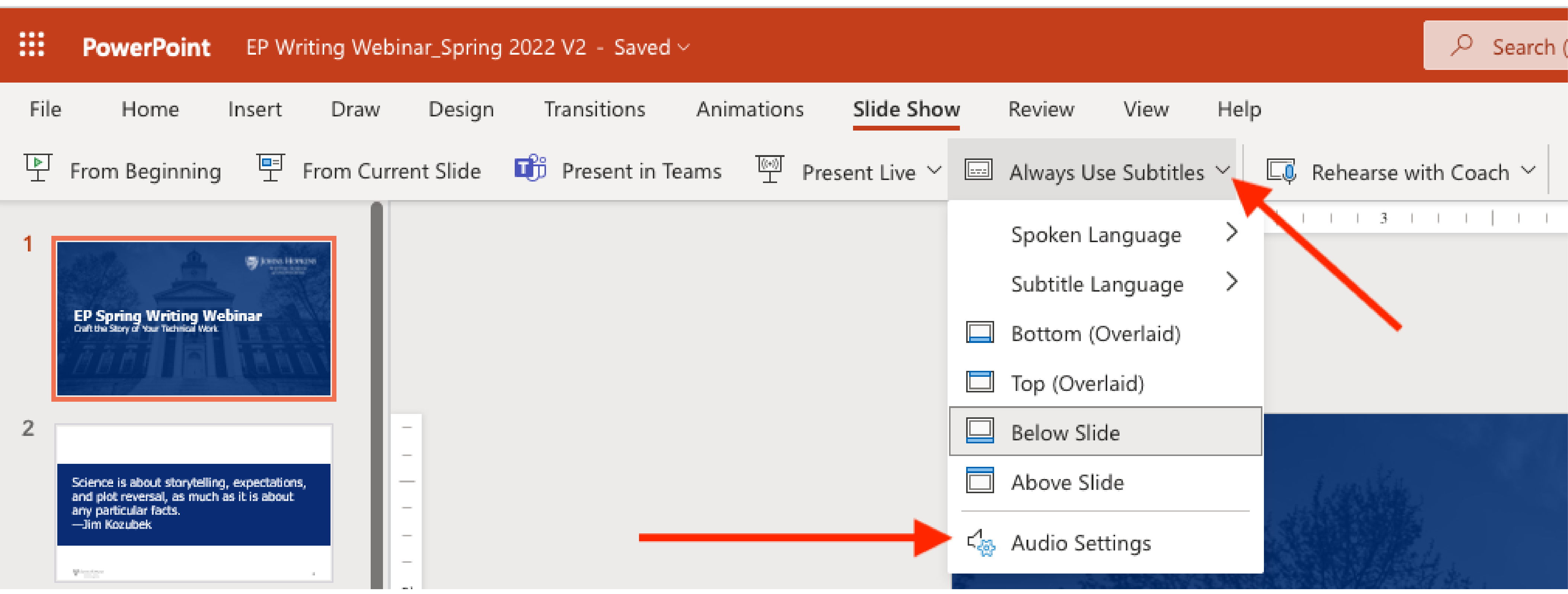This screenshot has width=1568, height=594.
Task: Click the Bottom (Overlaid) position icon
Action: click(x=980, y=333)
